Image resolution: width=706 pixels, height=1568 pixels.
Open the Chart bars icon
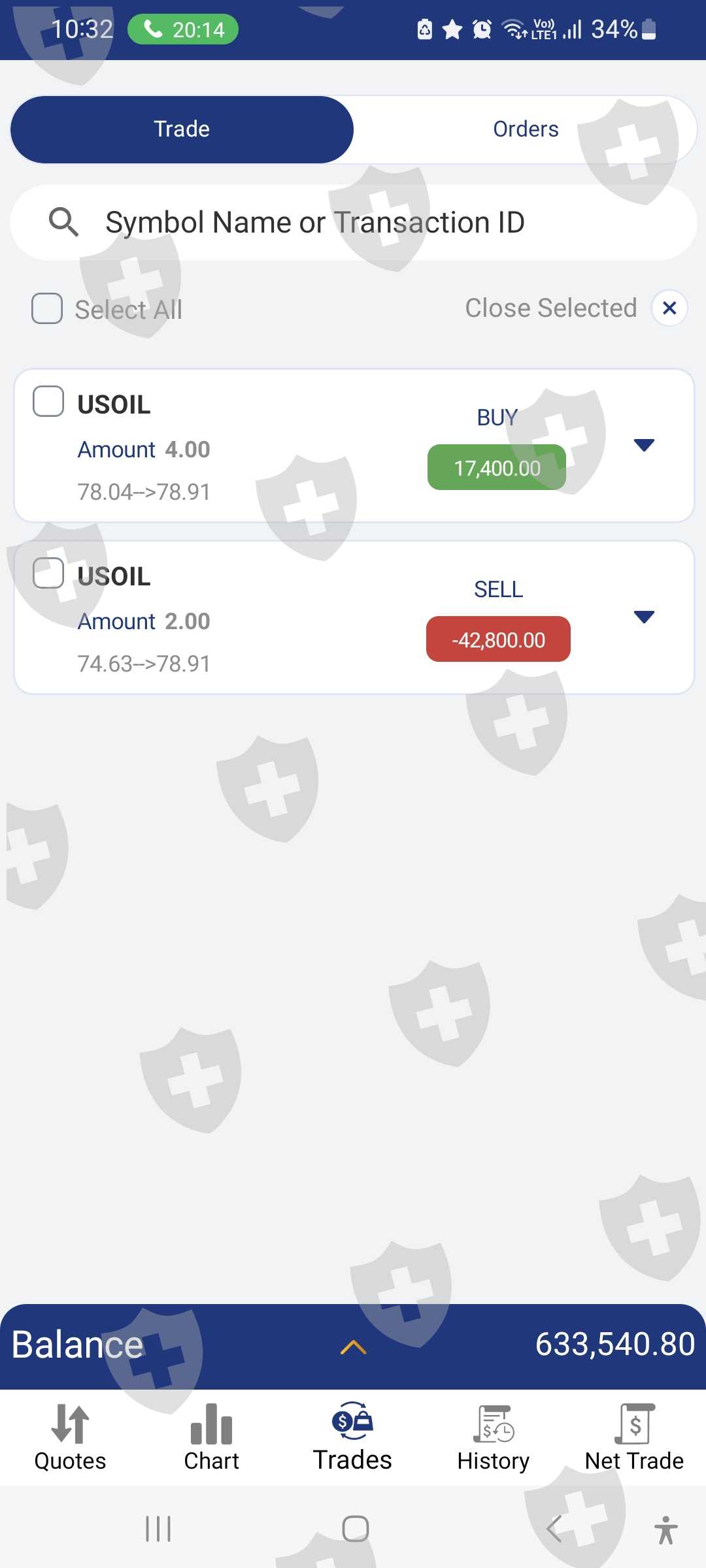[x=211, y=1424]
